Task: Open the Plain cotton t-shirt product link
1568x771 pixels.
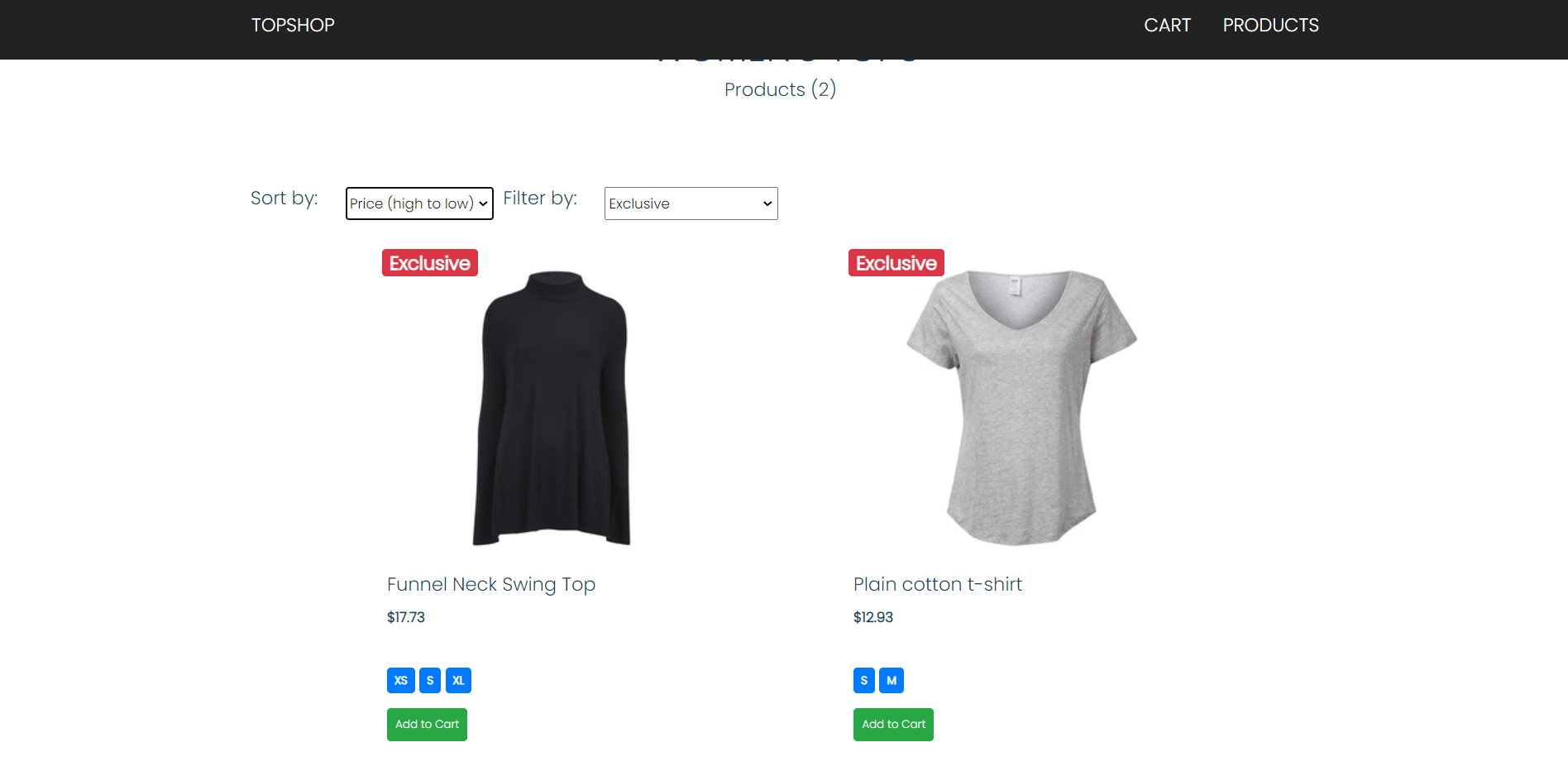Action: (937, 584)
